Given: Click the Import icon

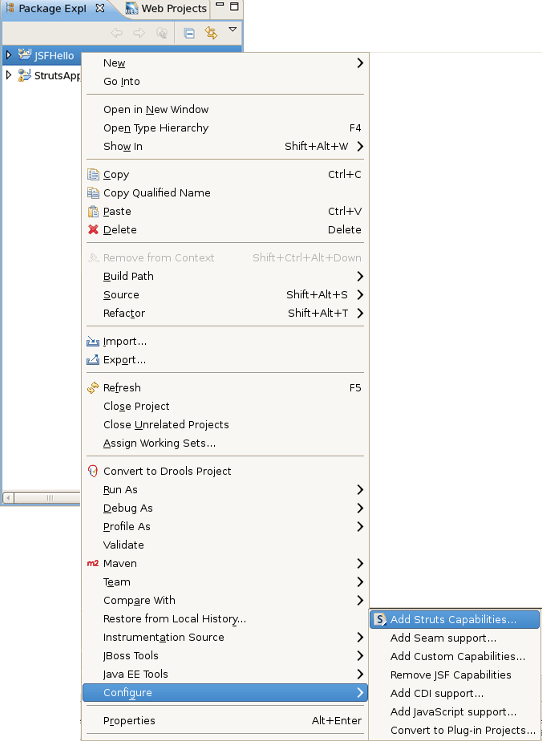Looking at the screenshot, I should [x=93, y=342].
